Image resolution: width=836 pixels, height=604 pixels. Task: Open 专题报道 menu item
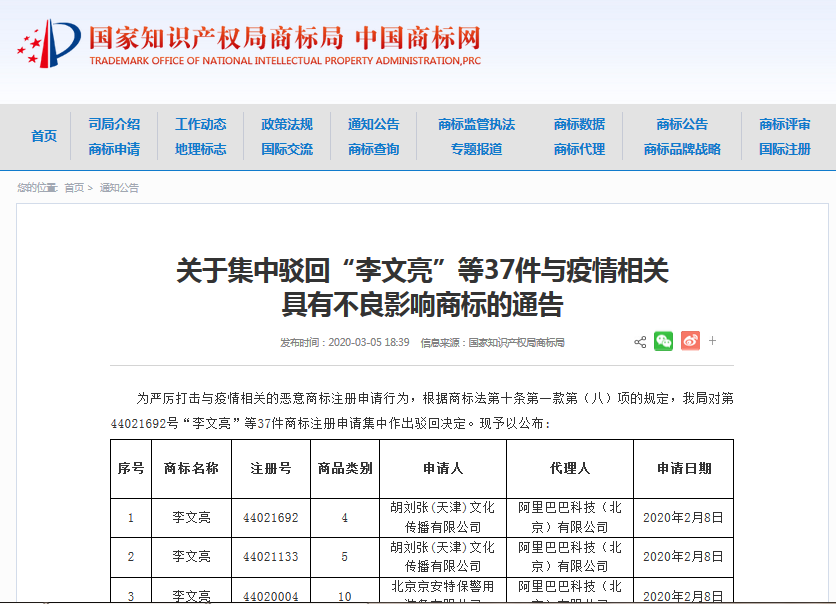point(477,149)
